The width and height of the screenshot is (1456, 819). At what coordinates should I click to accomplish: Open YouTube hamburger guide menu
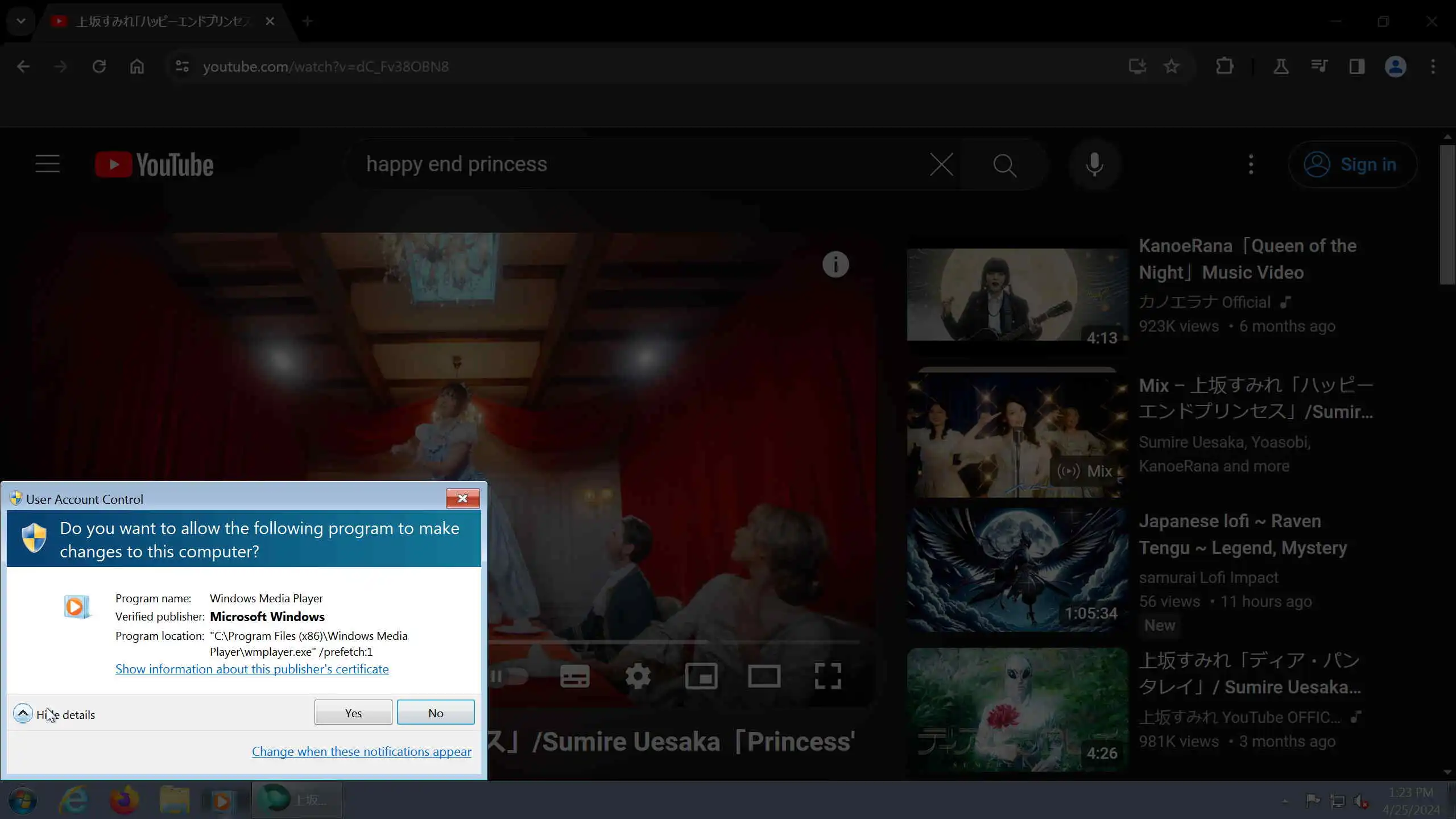(47, 164)
